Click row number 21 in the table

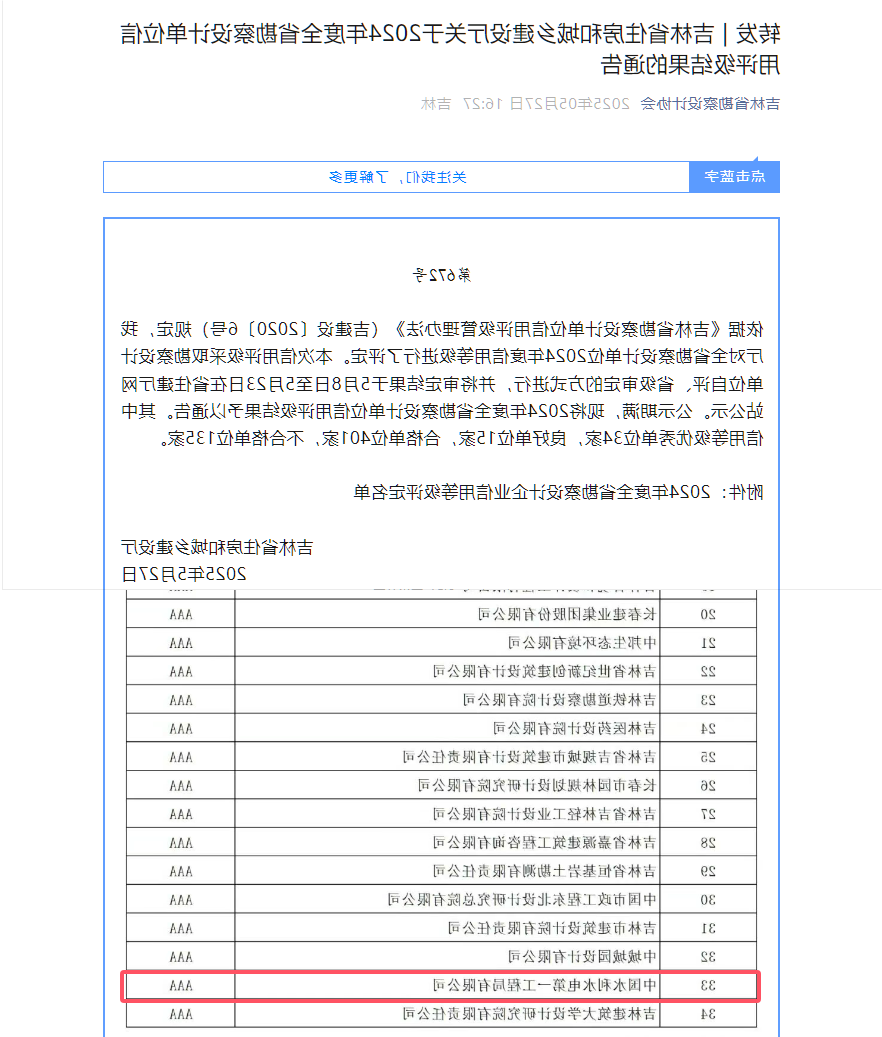pos(708,643)
